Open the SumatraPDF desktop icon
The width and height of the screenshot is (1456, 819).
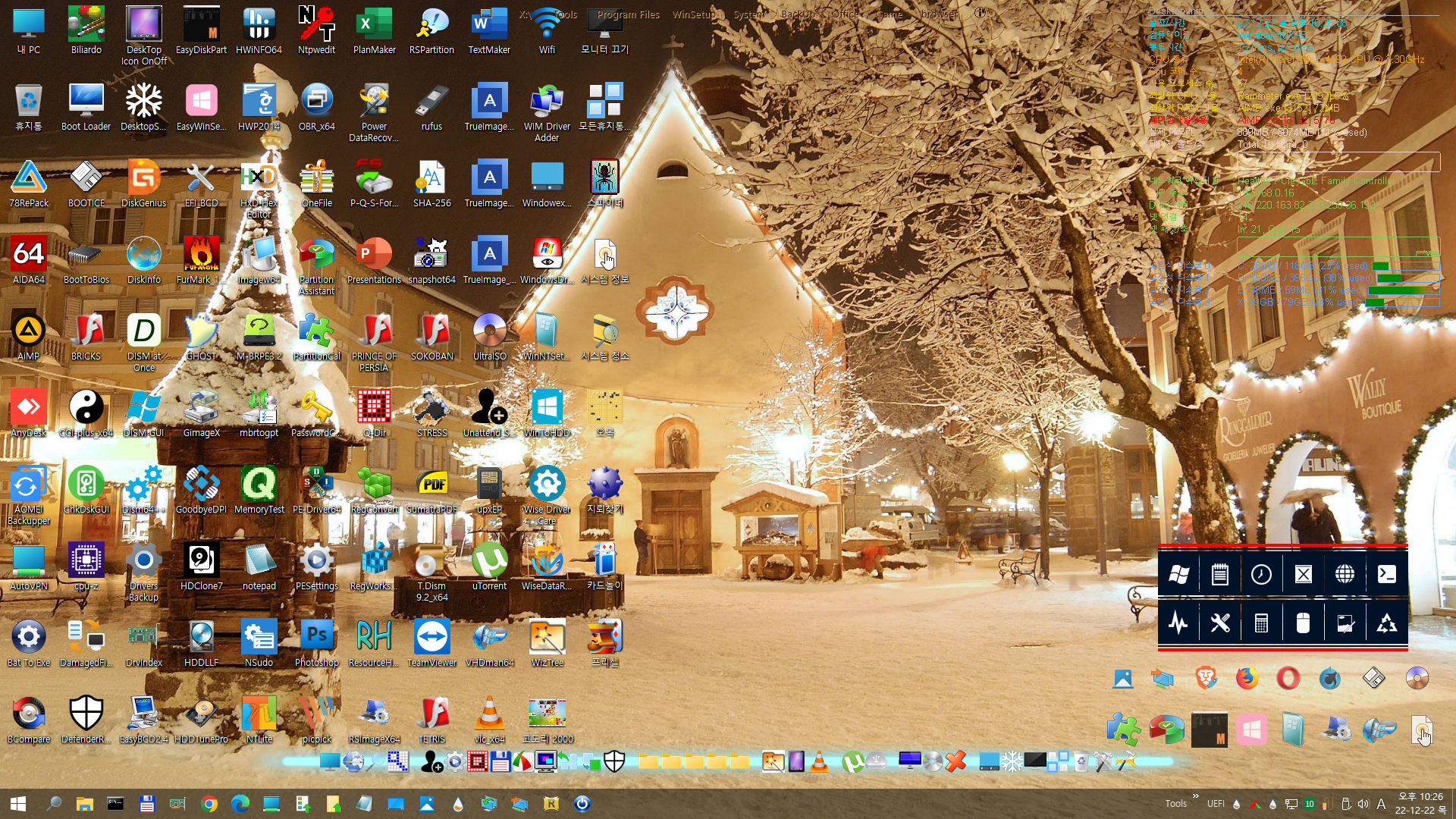[x=431, y=490]
